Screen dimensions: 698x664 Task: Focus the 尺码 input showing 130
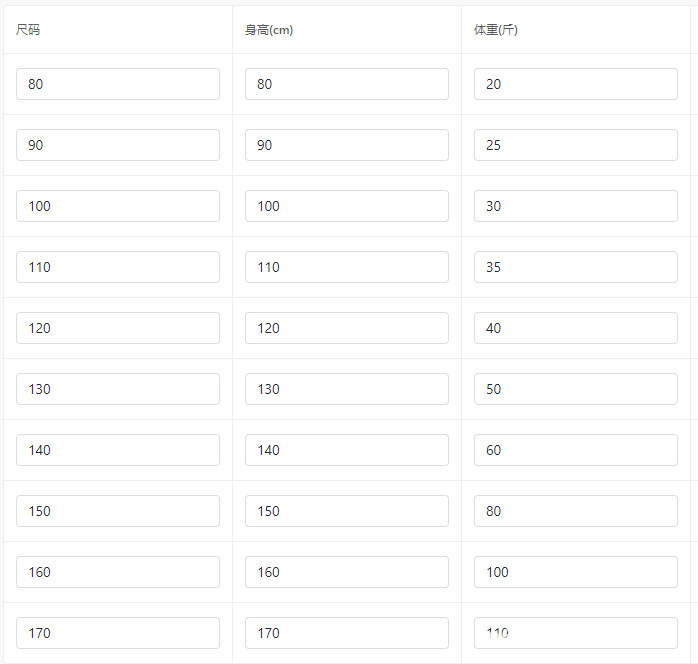point(118,389)
